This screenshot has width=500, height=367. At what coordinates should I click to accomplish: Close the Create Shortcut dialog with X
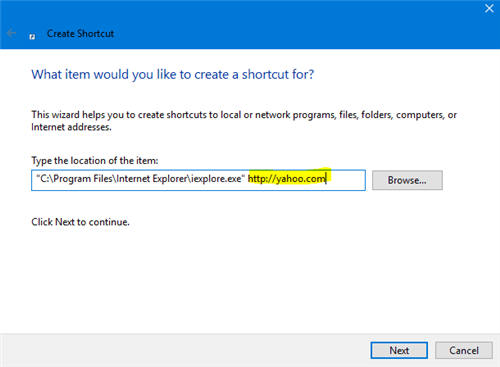489,8
